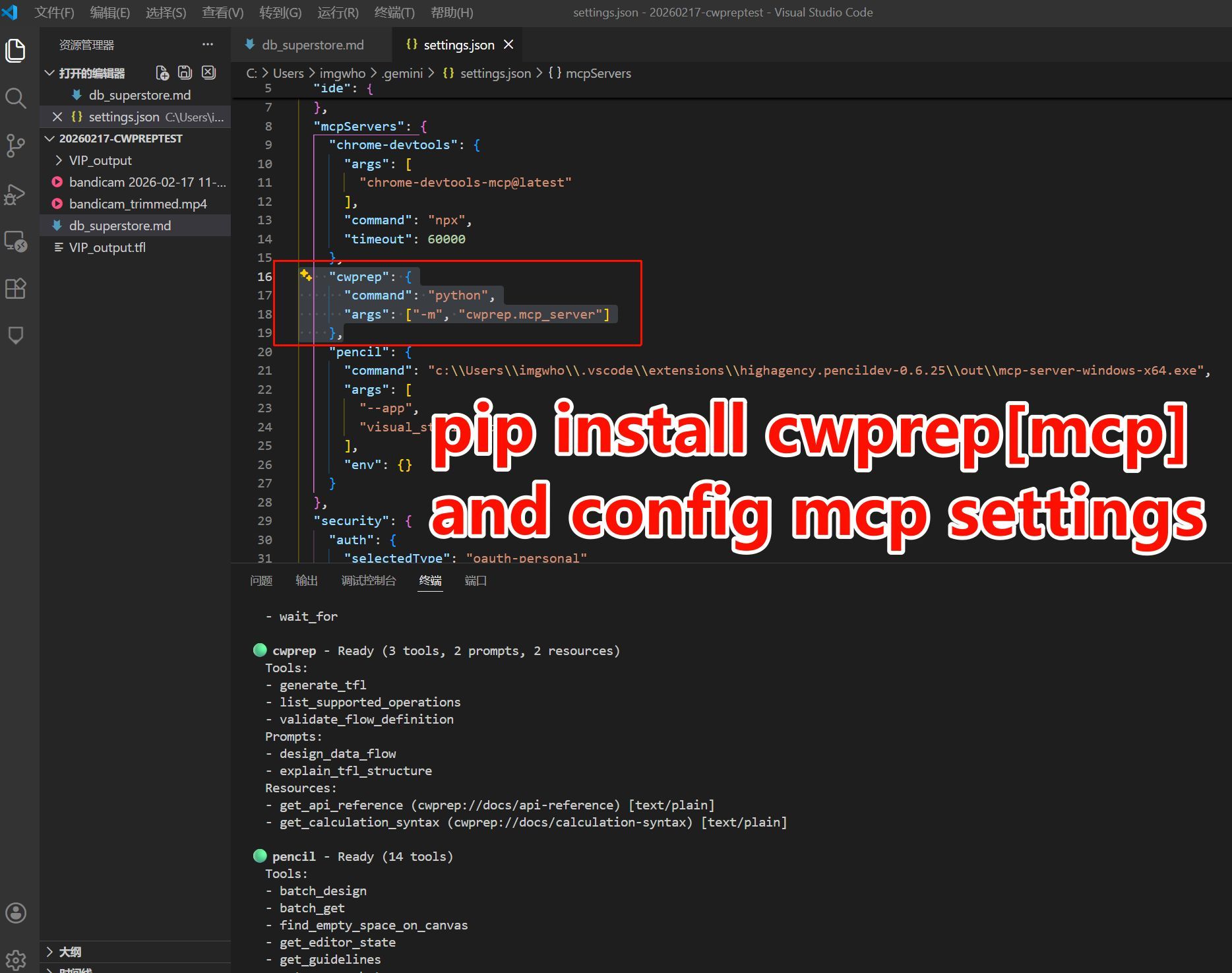This screenshot has width=1232, height=973.
Task: Select the 终端 terminal panel tab
Action: tap(430, 581)
